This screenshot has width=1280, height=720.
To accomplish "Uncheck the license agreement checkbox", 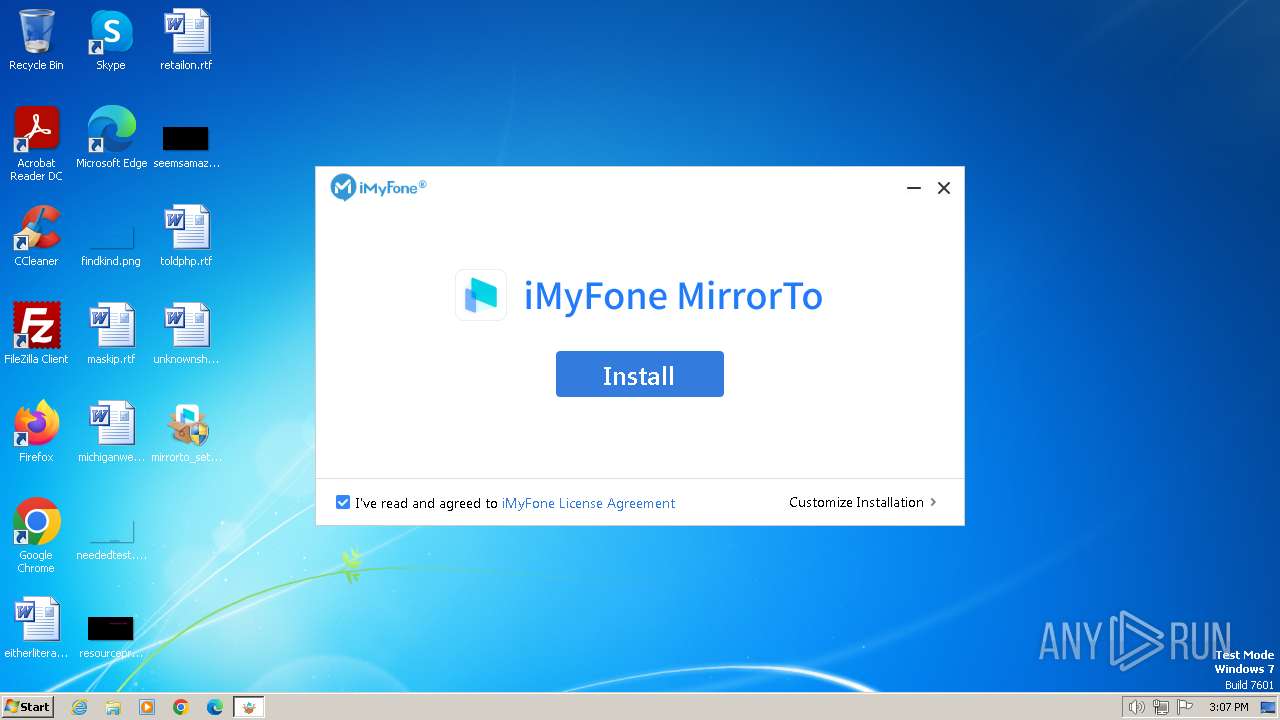I will tap(343, 502).
